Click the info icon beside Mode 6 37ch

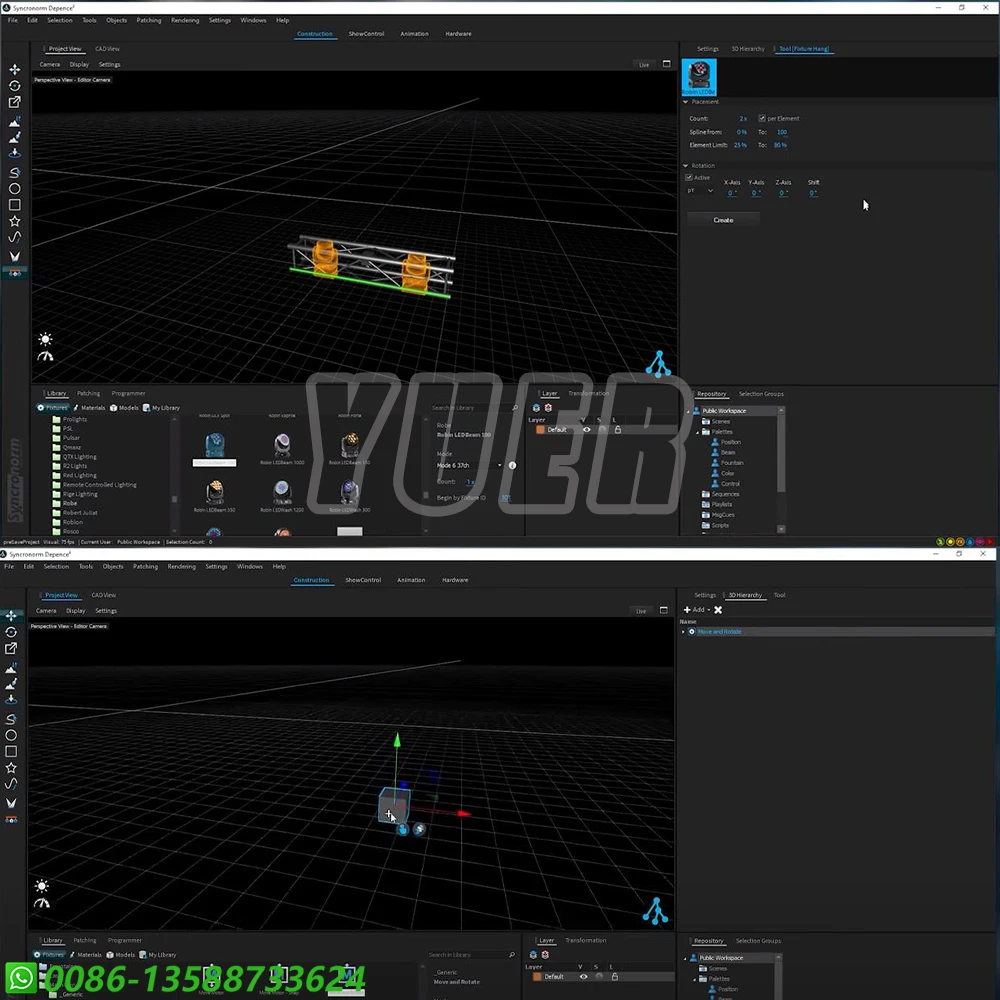pyautogui.click(x=512, y=466)
